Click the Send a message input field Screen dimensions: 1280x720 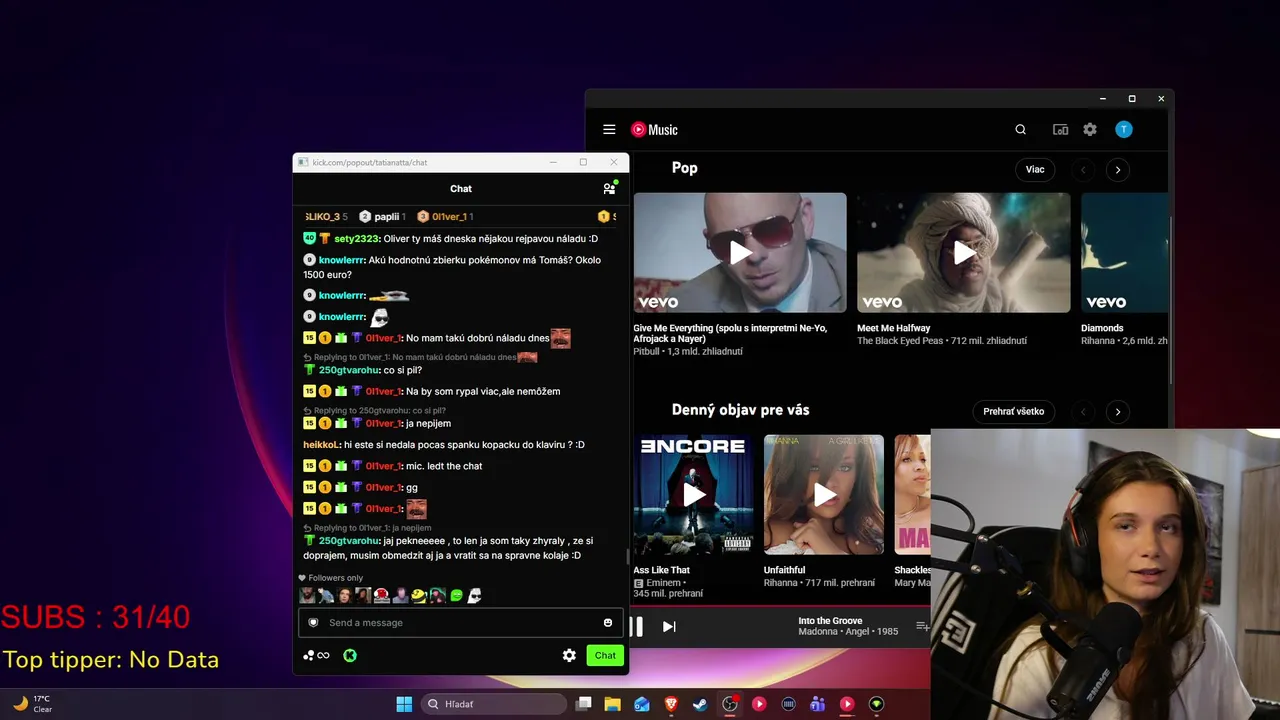click(x=461, y=623)
